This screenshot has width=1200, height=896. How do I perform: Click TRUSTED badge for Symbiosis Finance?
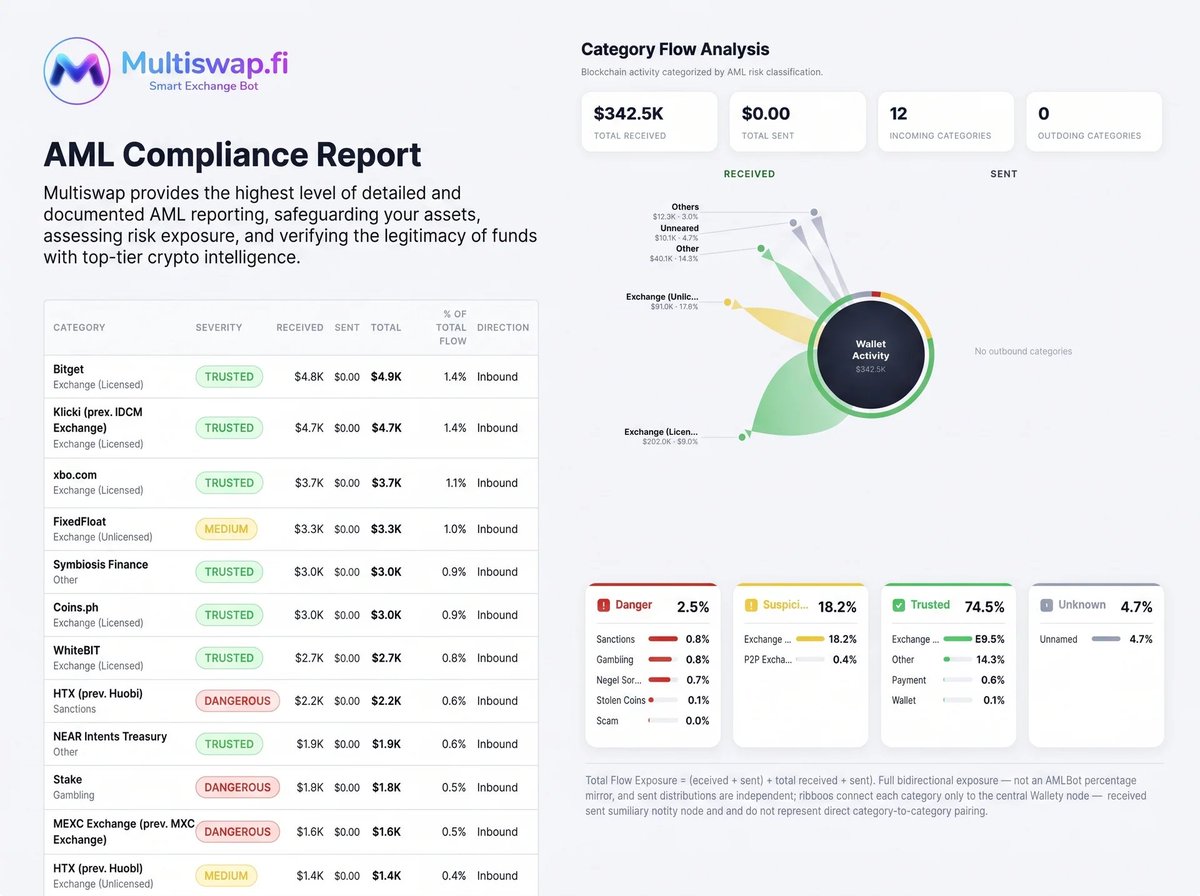(229, 572)
